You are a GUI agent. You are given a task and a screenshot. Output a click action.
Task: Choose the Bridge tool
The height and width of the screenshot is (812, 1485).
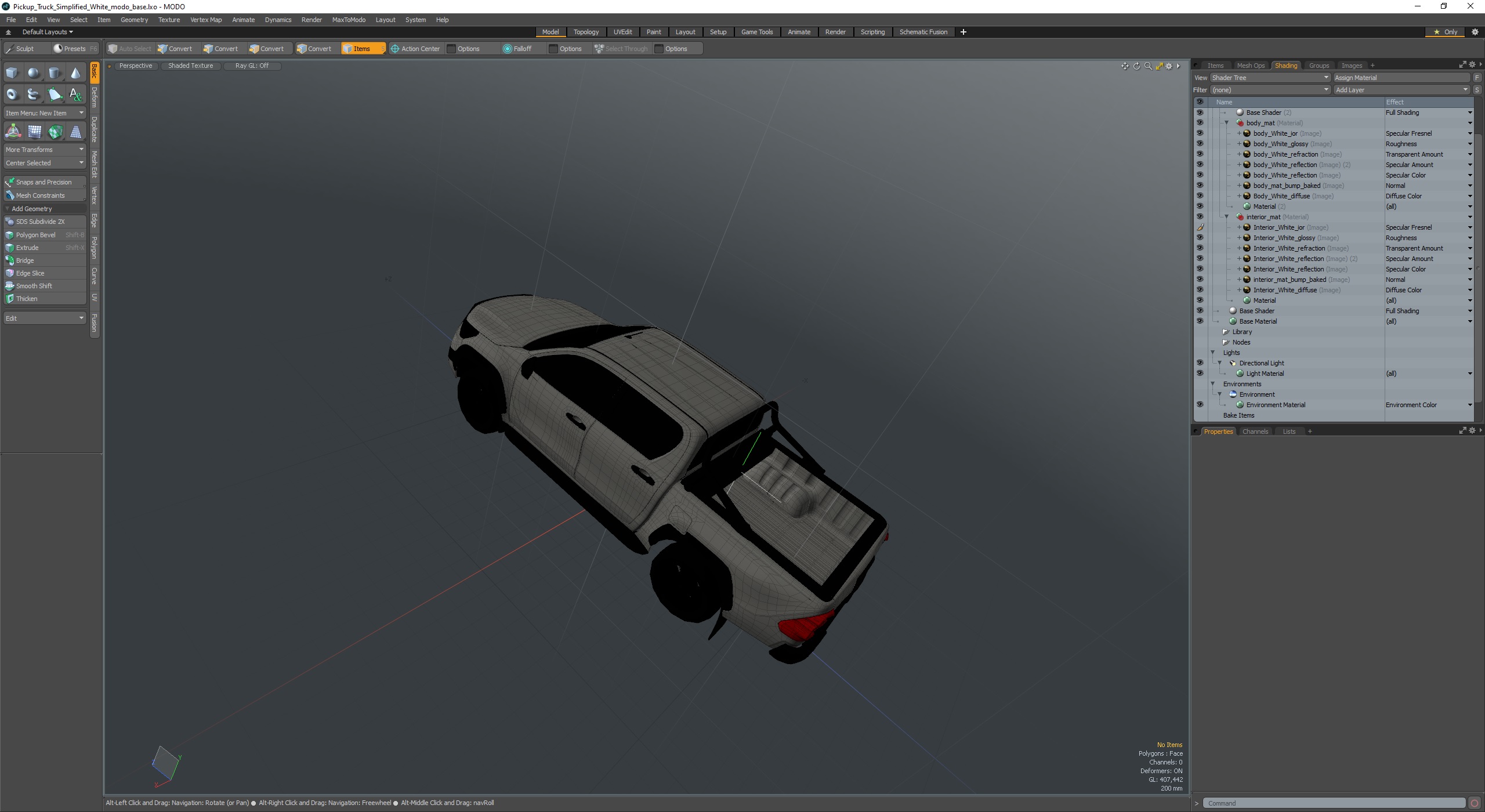[x=25, y=260]
